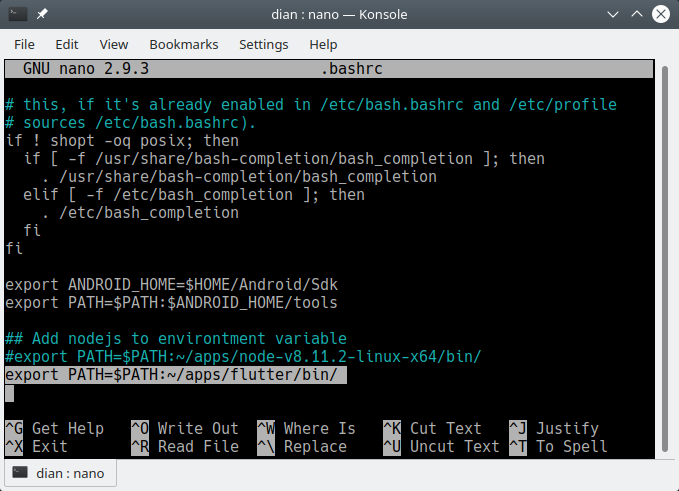The width and height of the screenshot is (679, 491).
Task: Open the File menu
Action: pos(24,44)
